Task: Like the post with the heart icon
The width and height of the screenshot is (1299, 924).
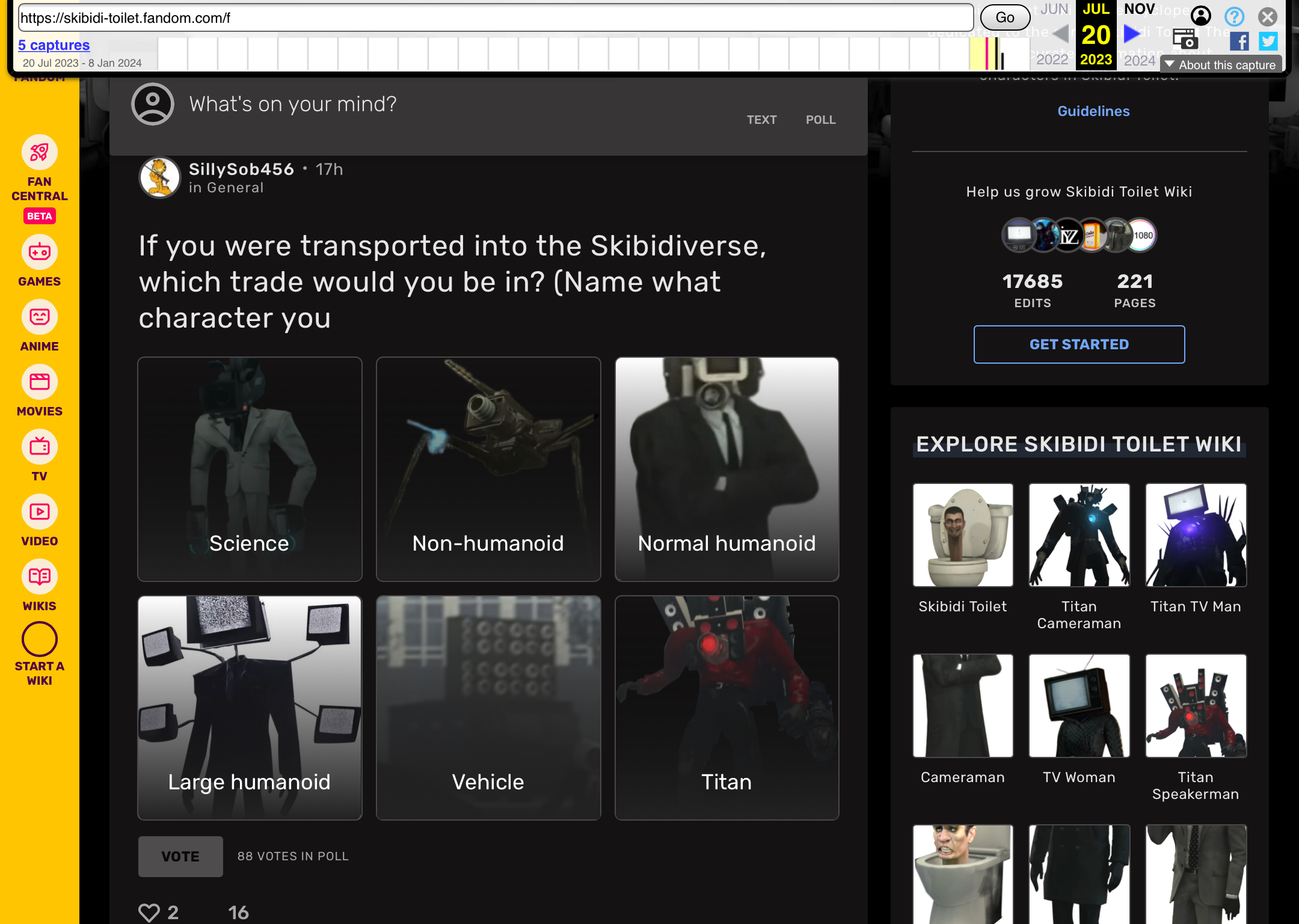Action: (x=149, y=913)
